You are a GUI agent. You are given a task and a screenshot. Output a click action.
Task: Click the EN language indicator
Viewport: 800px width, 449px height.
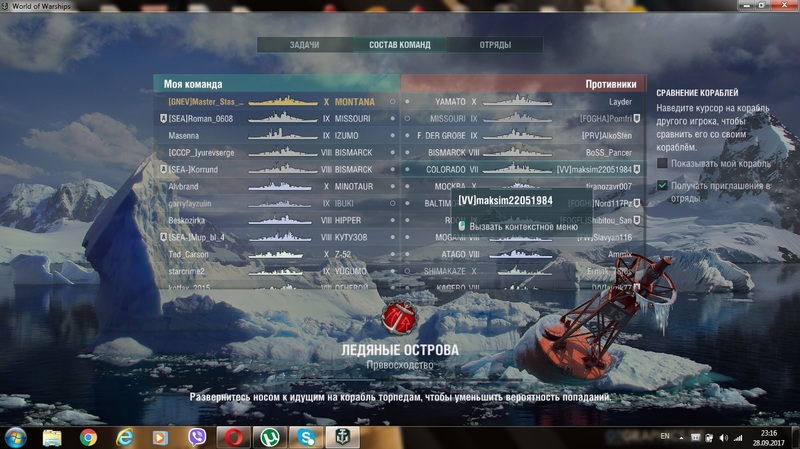pos(665,436)
